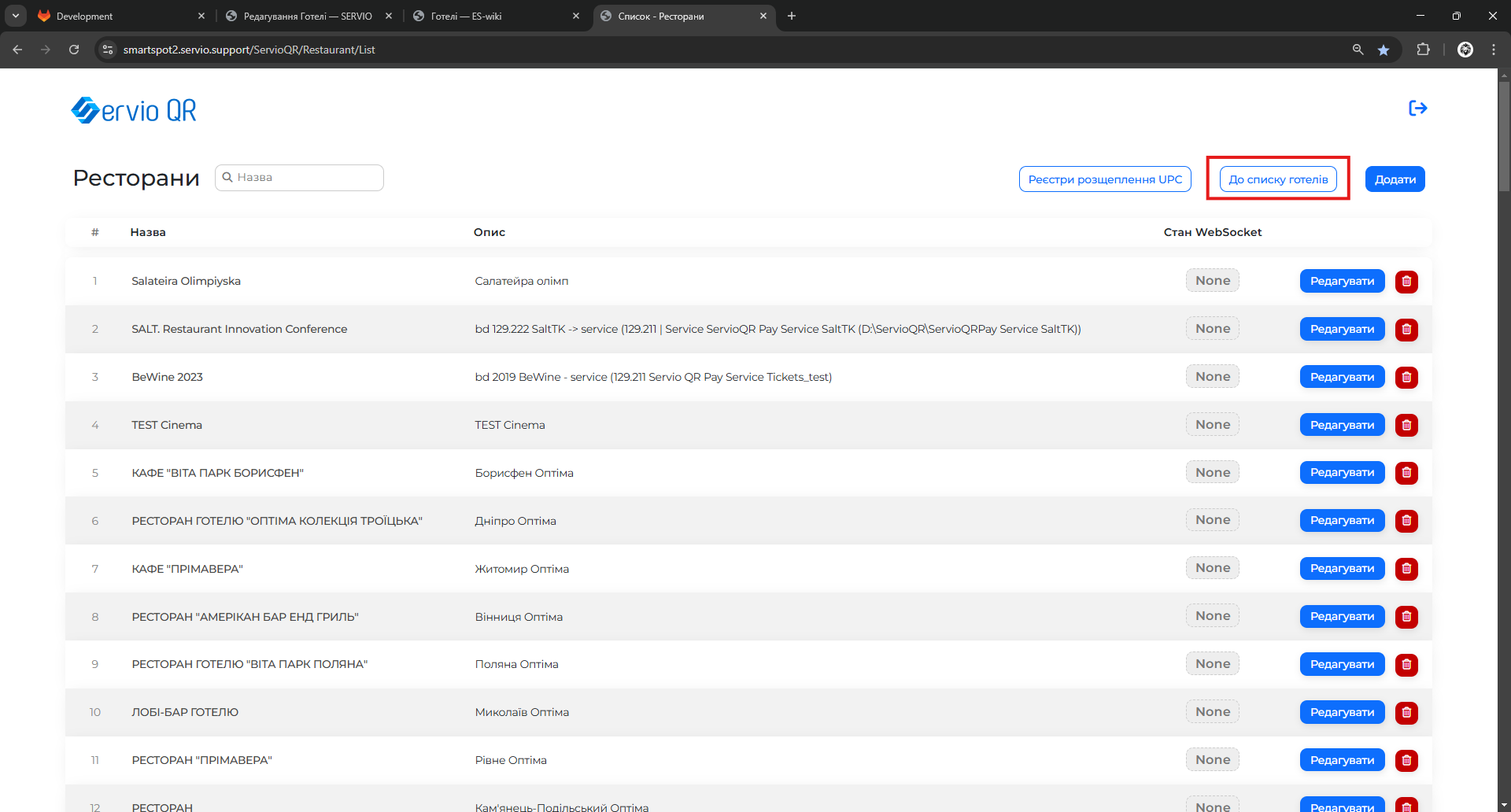Click the Додати button
The height and width of the screenshot is (812, 1511).
tap(1395, 179)
